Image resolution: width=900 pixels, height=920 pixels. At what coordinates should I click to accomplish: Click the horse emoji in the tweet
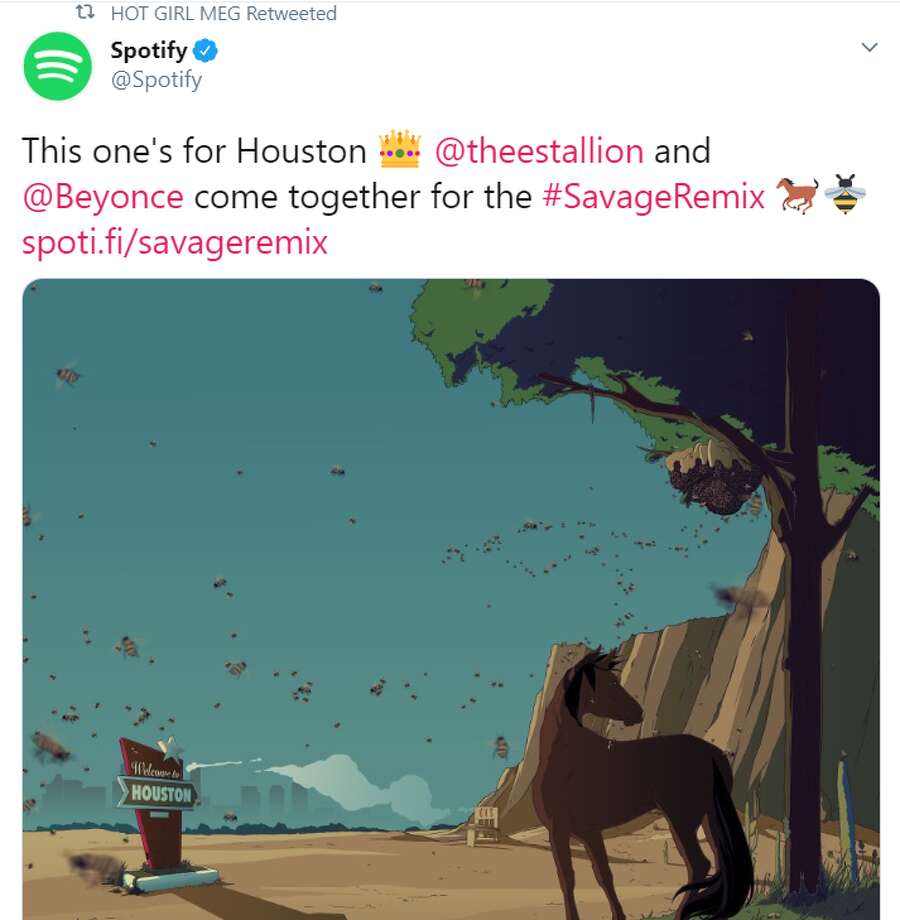tap(797, 195)
